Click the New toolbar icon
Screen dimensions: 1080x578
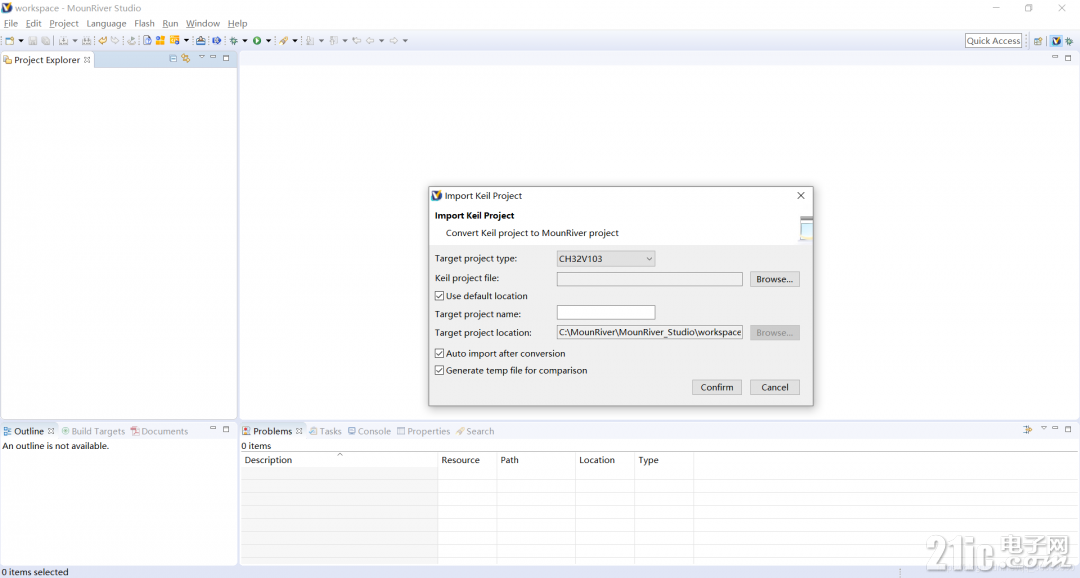click(10, 41)
